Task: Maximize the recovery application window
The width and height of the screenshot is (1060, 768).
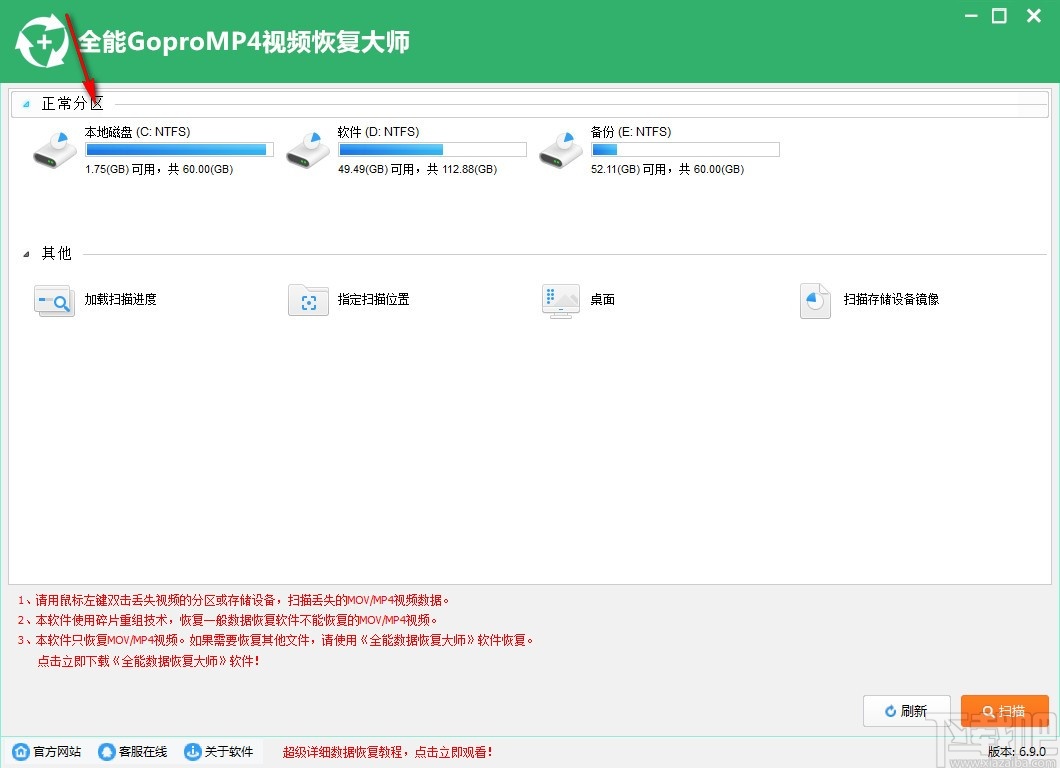Action: pos(999,16)
